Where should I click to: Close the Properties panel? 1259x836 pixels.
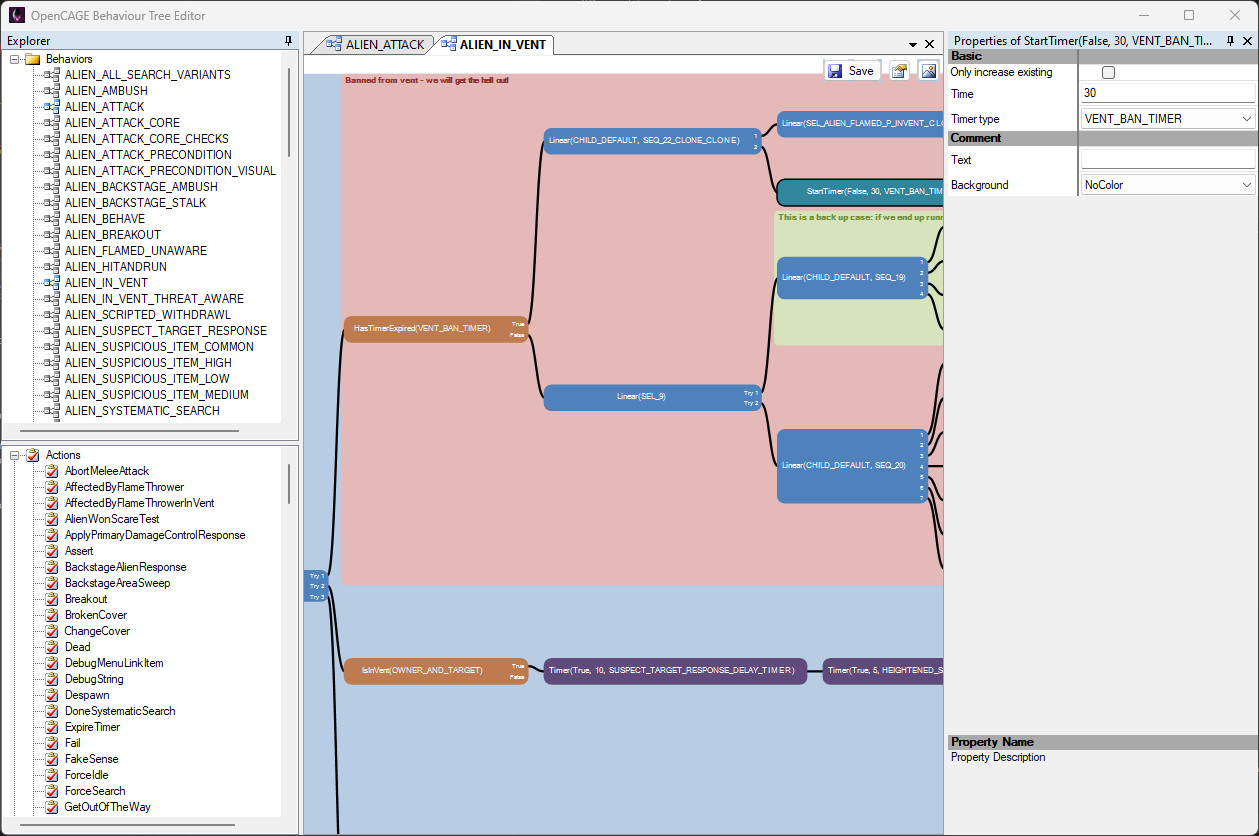pos(1247,41)
